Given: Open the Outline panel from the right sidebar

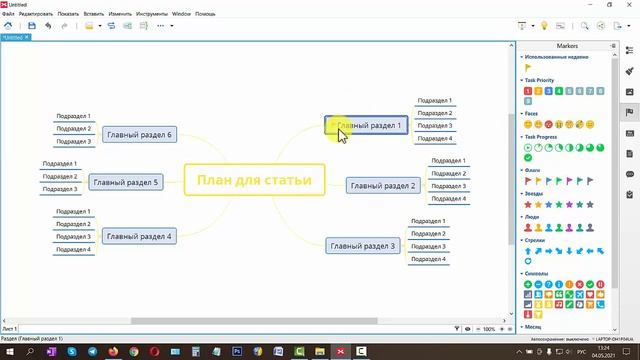Looking at the screenshot, I should [630, 50].
